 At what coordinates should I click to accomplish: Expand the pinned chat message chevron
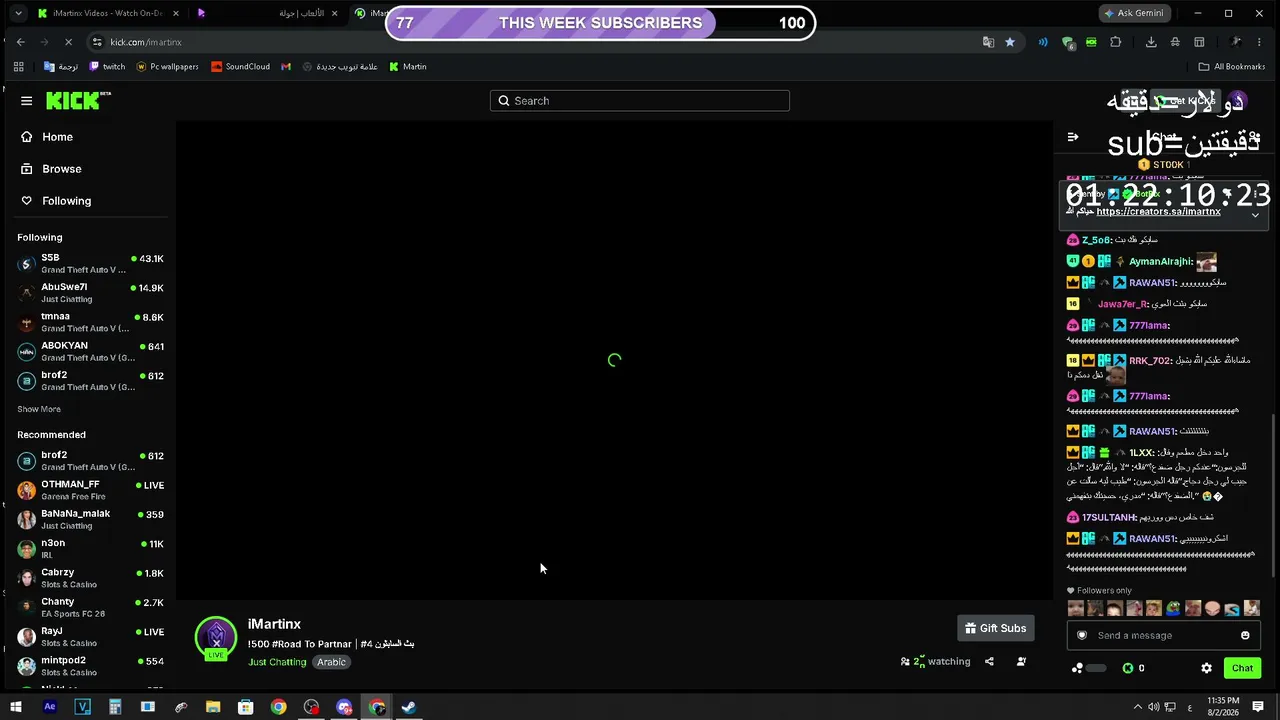click(1255, 216)
